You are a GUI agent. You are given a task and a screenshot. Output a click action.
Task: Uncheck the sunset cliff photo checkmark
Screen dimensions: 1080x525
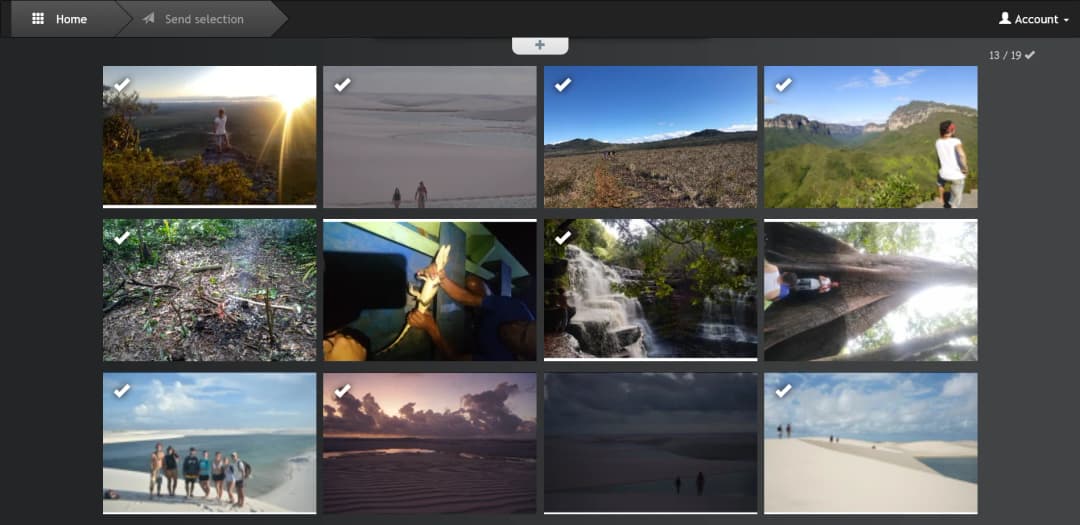pyautogui.click(x=122, y=84)
